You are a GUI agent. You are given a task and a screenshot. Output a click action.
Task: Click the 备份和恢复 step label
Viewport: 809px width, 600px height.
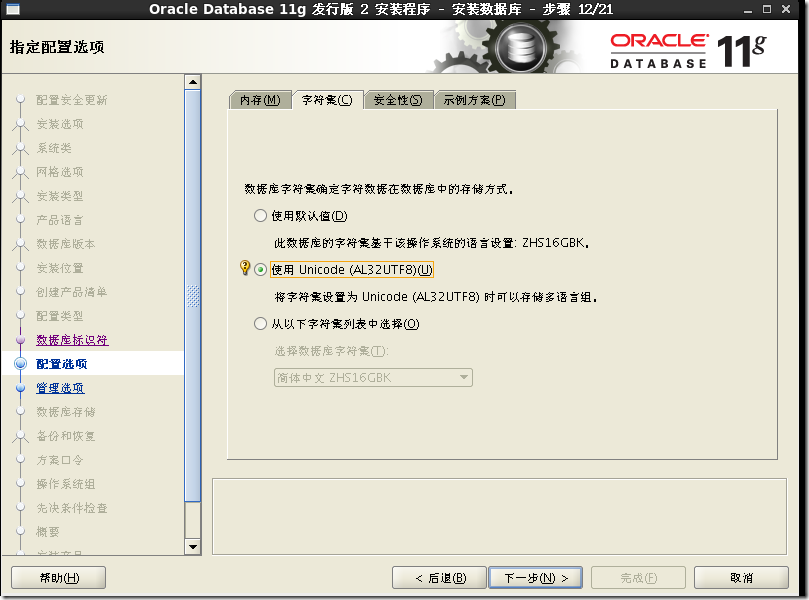[66, 436]
